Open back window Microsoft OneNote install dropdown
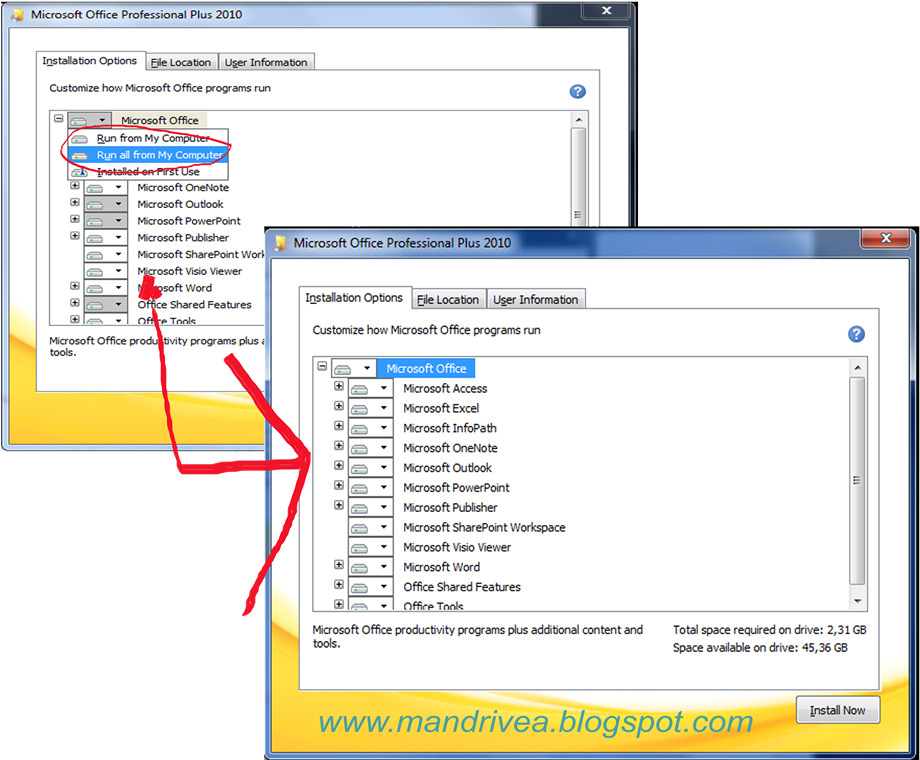Image resolution: width=920 pixels, height=760 pixels. click(106, 188)
